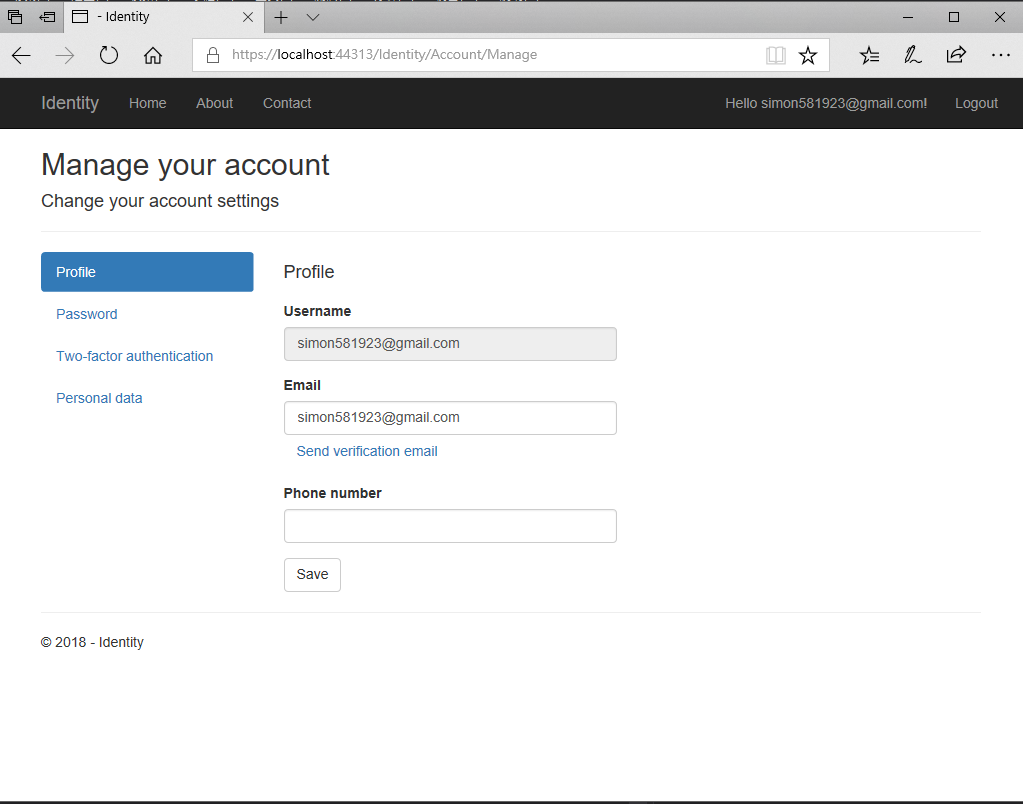Focus the Phone number input field

pyautogui.click(x=450, y=526)
